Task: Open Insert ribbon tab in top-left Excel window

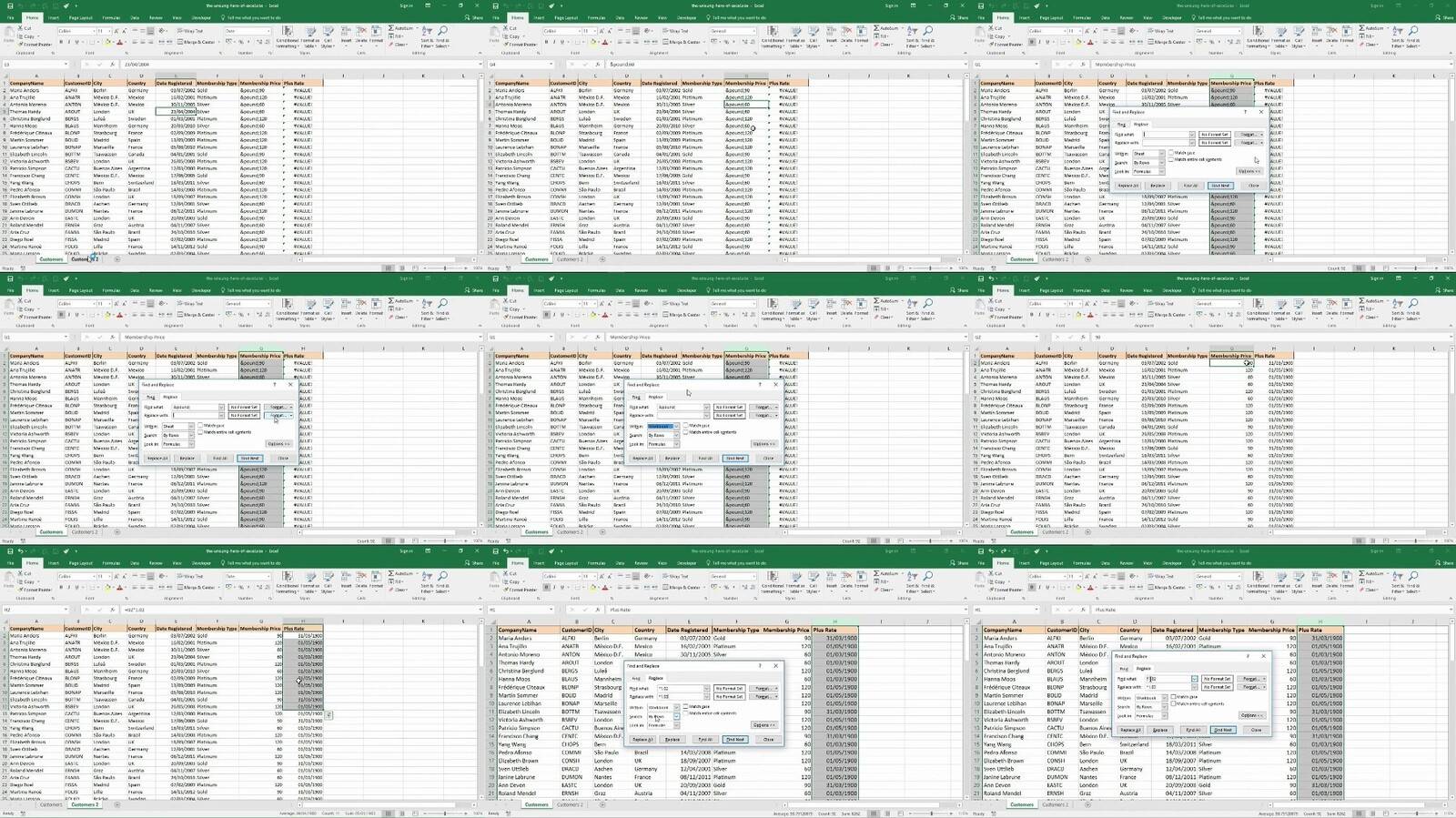Action: point(54,18)
